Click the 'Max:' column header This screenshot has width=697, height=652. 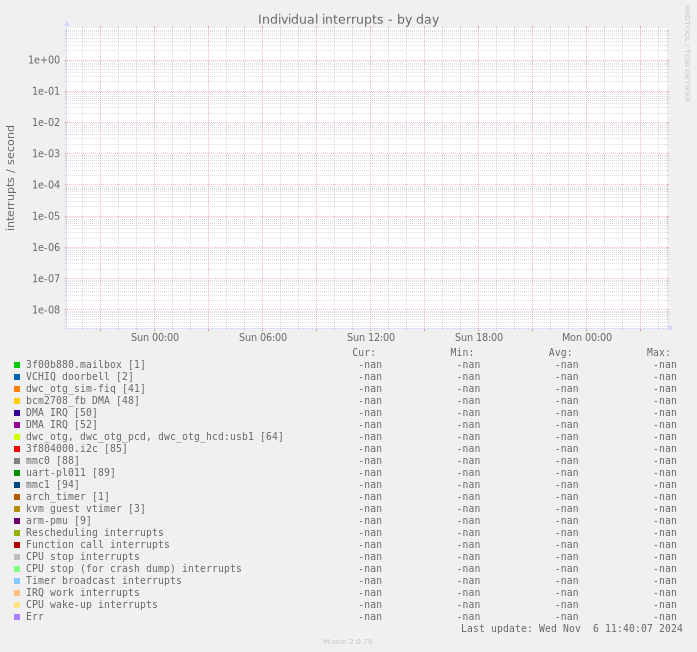[658, 352]
